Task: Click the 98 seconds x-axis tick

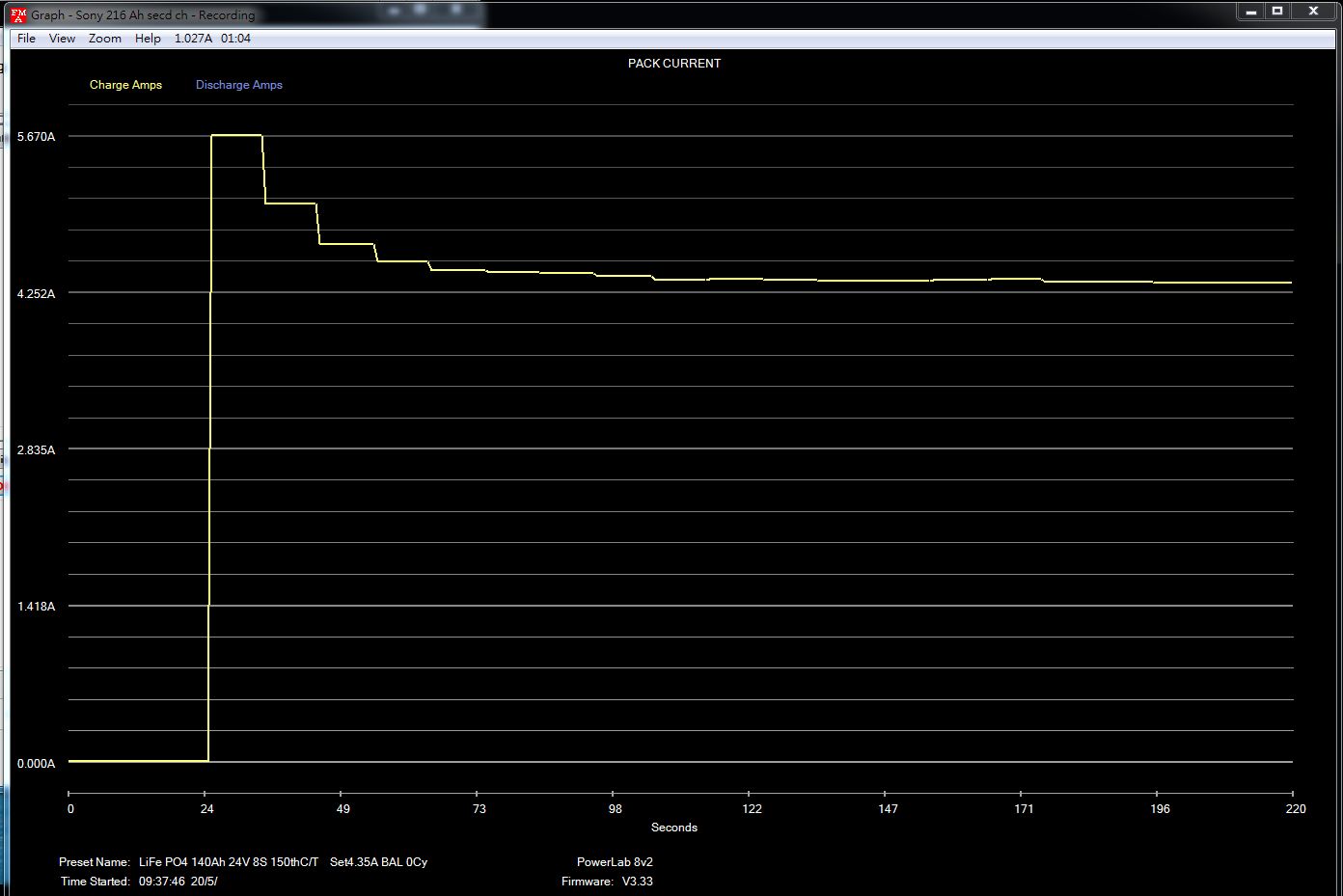Action: [x=616, y=809]
